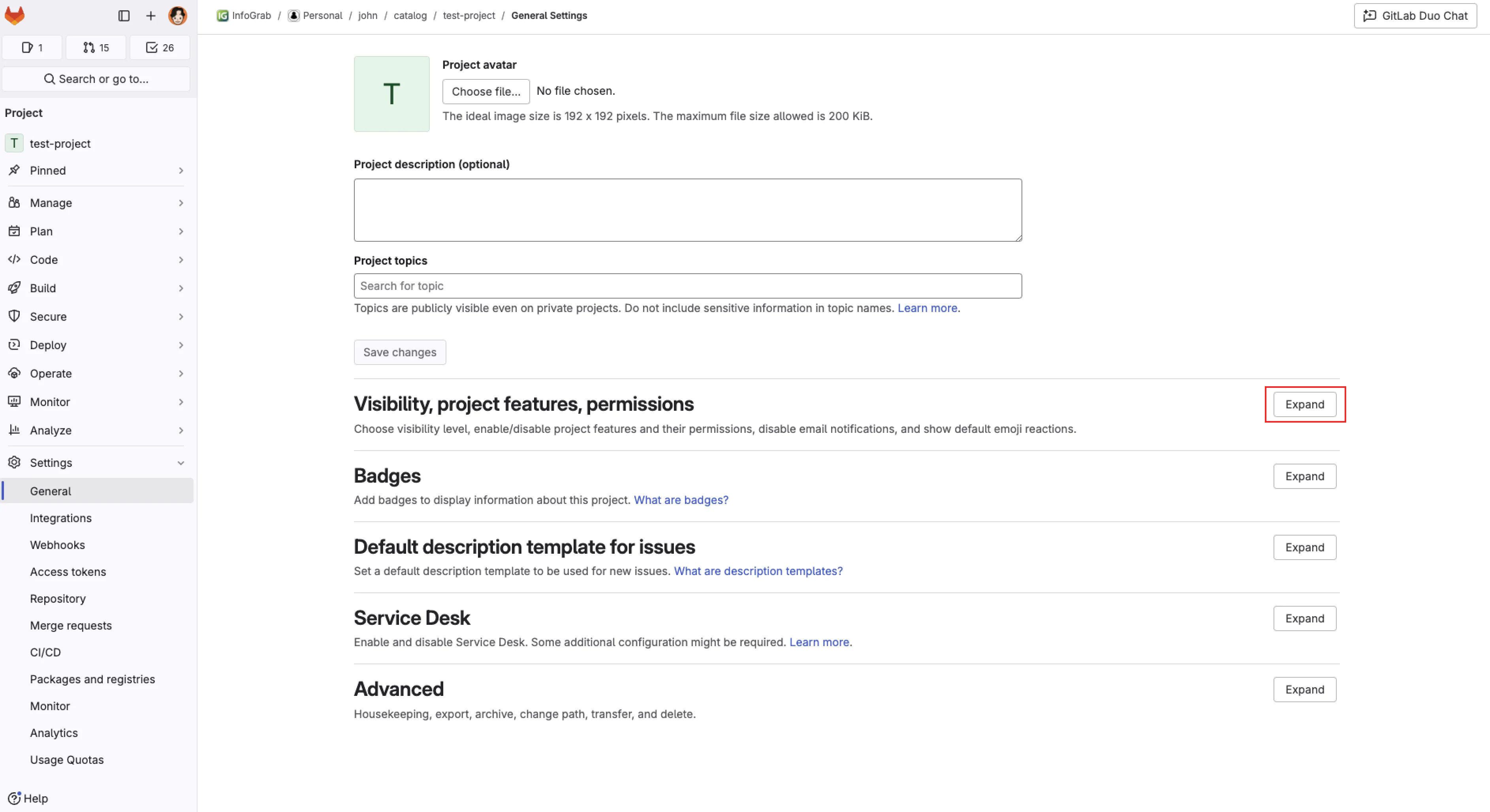The width and height of the screenshot is (1490, 812).
Task: Click the Save changes button
Action: [x=400, y=352]
